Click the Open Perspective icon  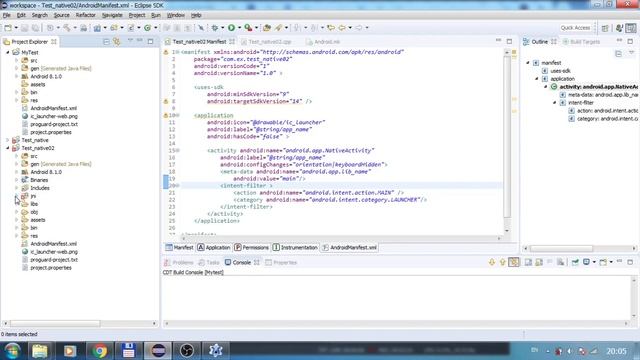pyautogui.click(x=605, y=28)
